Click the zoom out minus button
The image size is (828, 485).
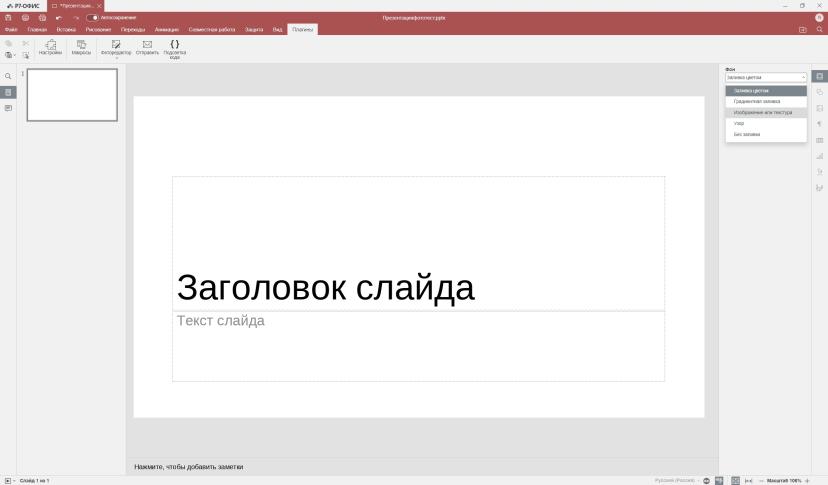(x=761, y=480)
